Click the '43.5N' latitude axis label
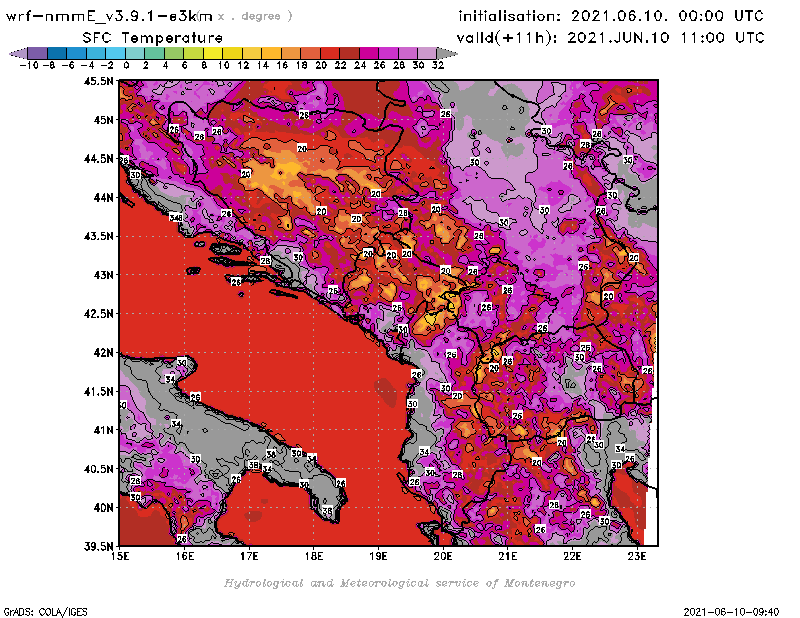The height and width of the screenshot is (618, 800). 98,236
